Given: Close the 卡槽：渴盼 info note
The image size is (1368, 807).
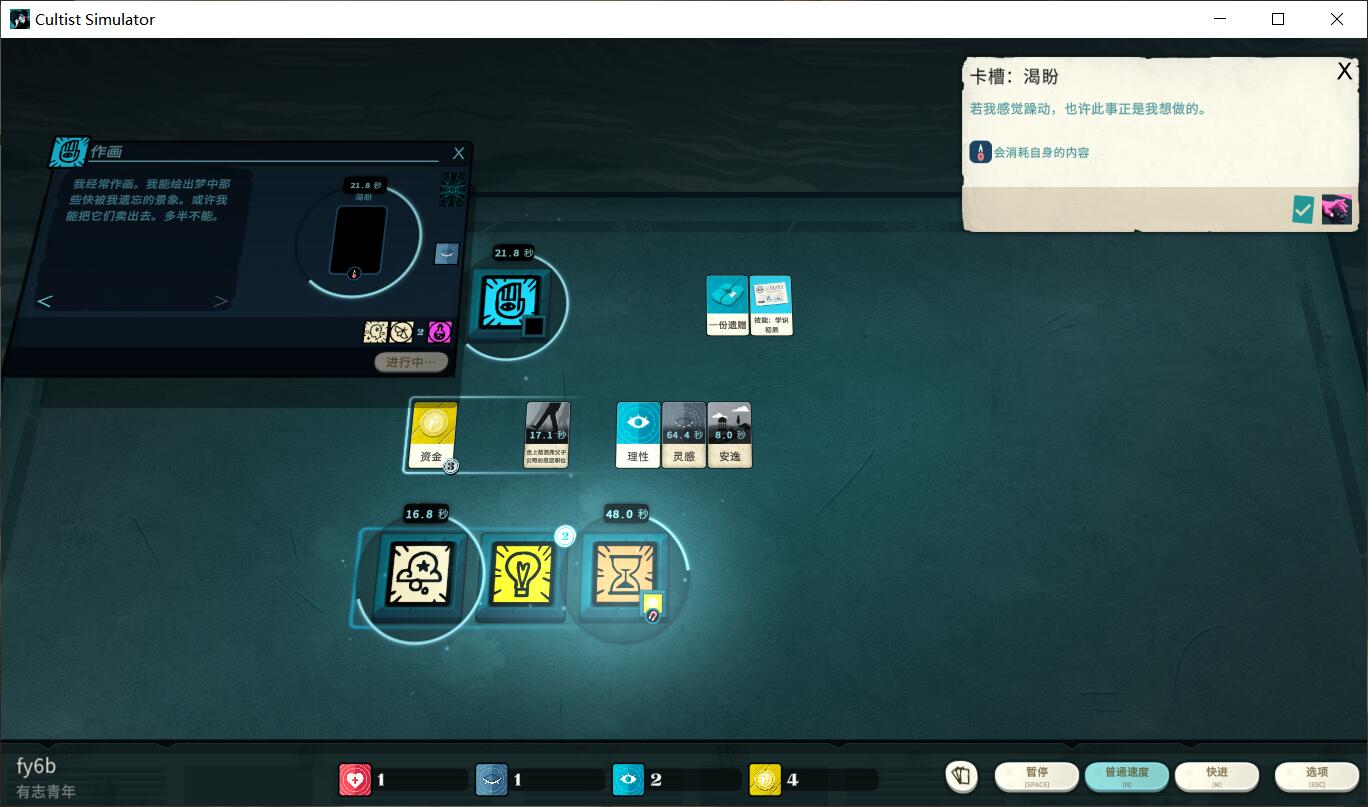Looking at the screenshot, I should click(x=1345, y=70).
